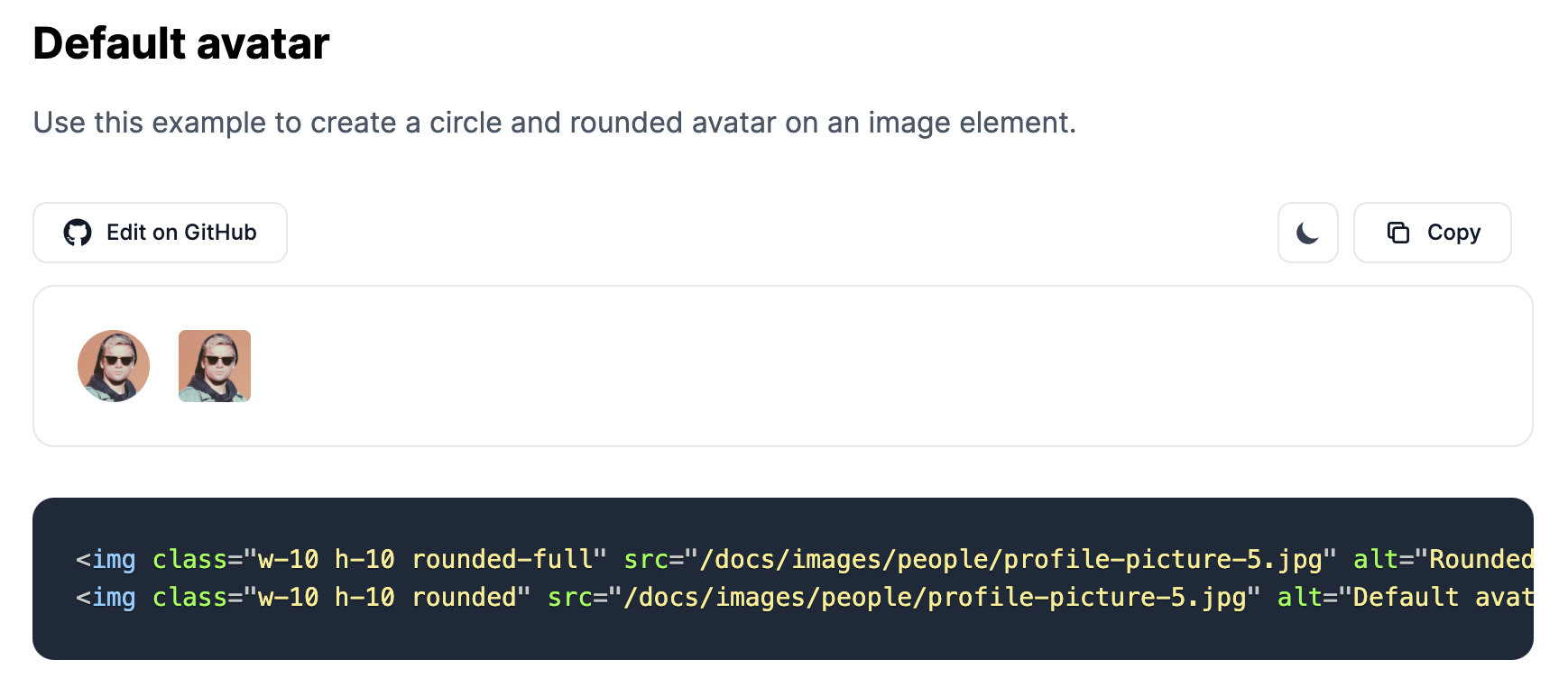The width and height of the screenshot is (1568, 696).
Task: Click the Default avatar heading
Action: 180,41
